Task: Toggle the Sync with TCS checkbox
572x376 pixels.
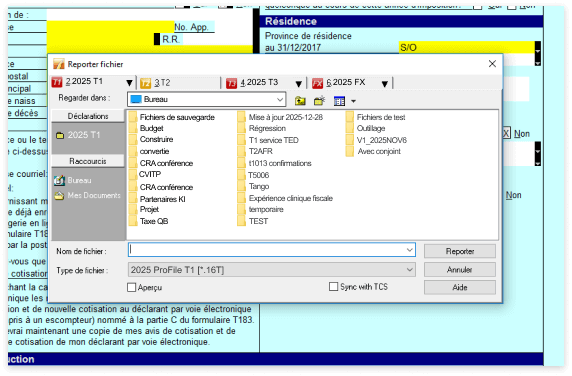Action: click(x=333, y=287)
